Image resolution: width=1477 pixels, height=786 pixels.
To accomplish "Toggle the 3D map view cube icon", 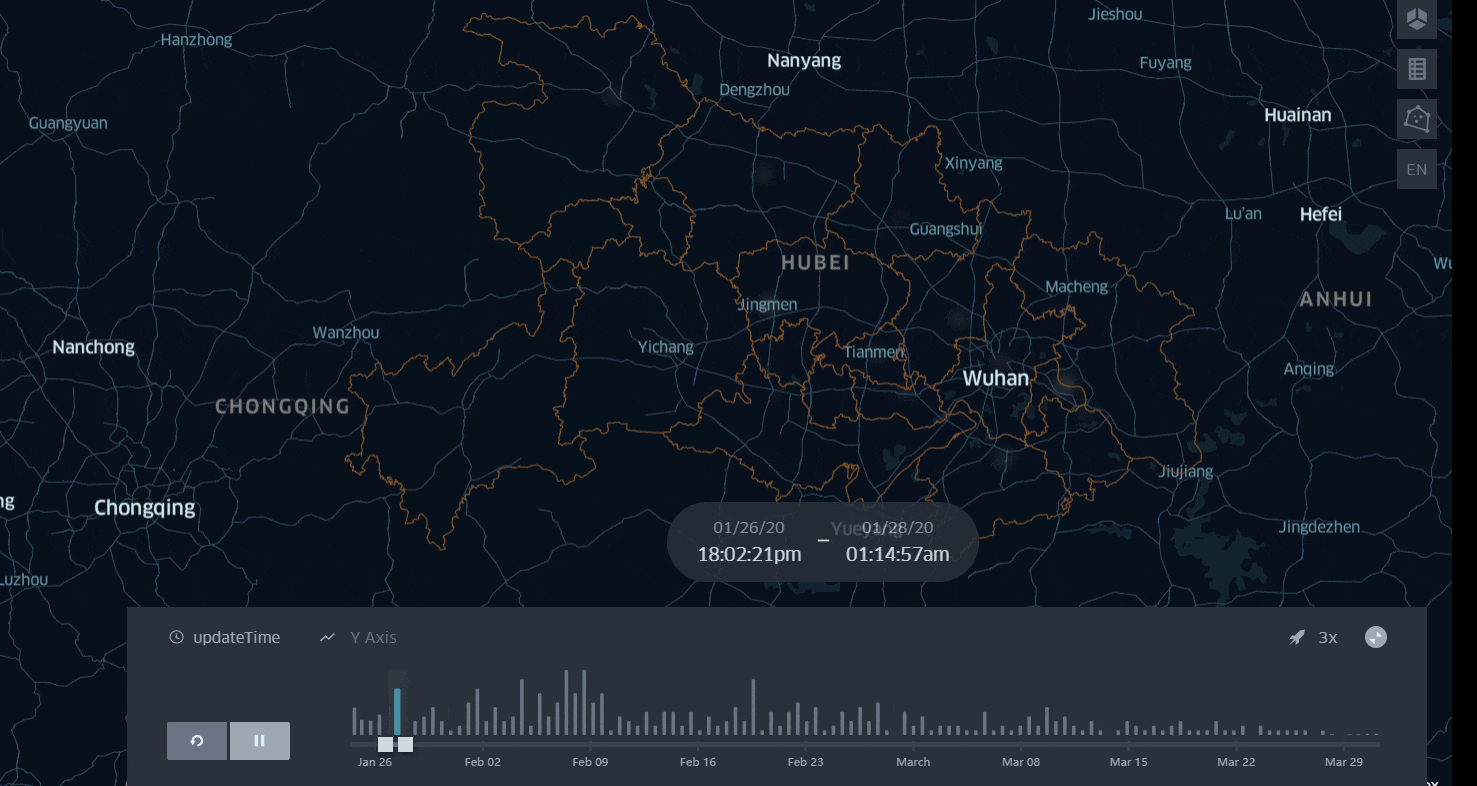I will click(1417, 19).
